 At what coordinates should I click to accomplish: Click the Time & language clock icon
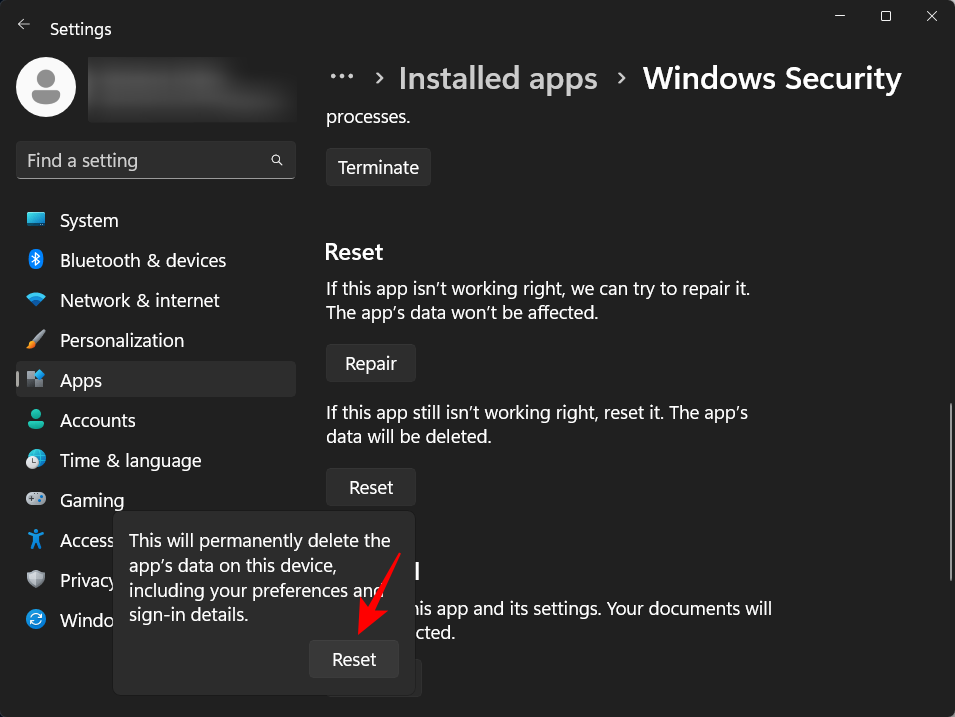[x=34, y=460]
